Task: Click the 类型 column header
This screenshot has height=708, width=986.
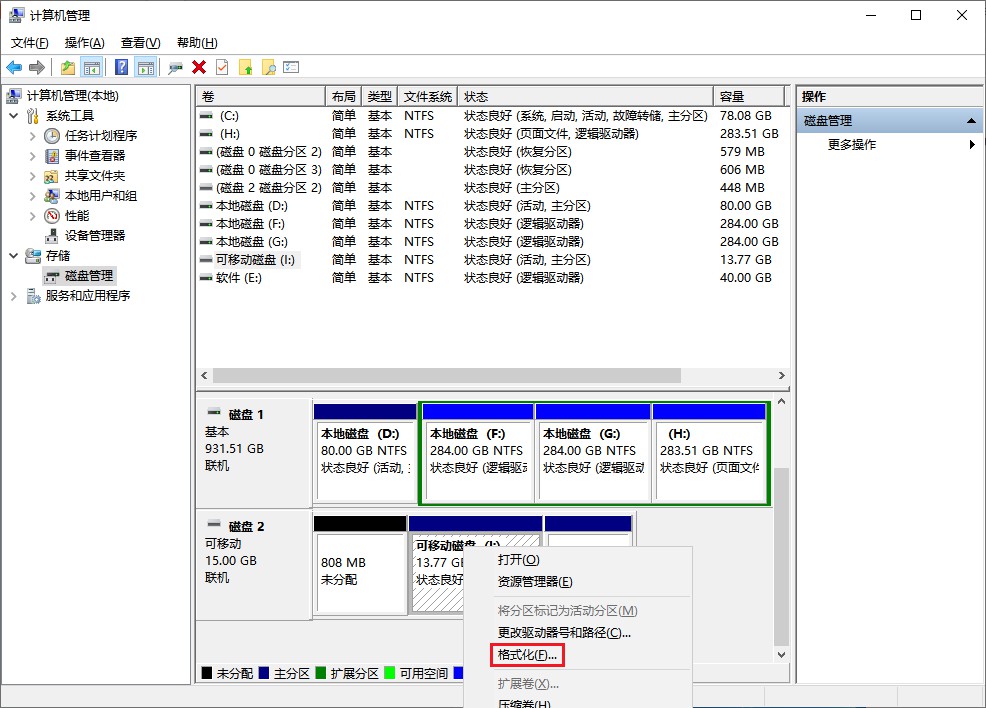Action: [379, 96]
